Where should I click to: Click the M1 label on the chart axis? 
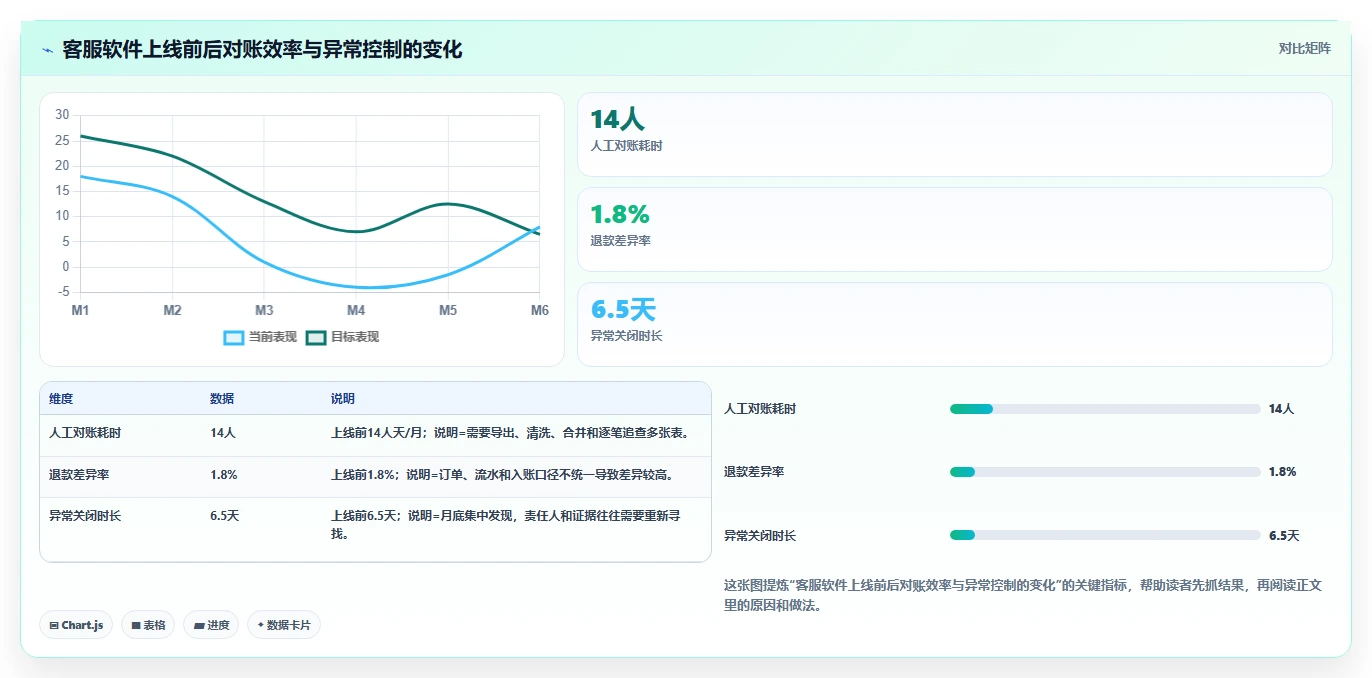[x=80, y=311]
